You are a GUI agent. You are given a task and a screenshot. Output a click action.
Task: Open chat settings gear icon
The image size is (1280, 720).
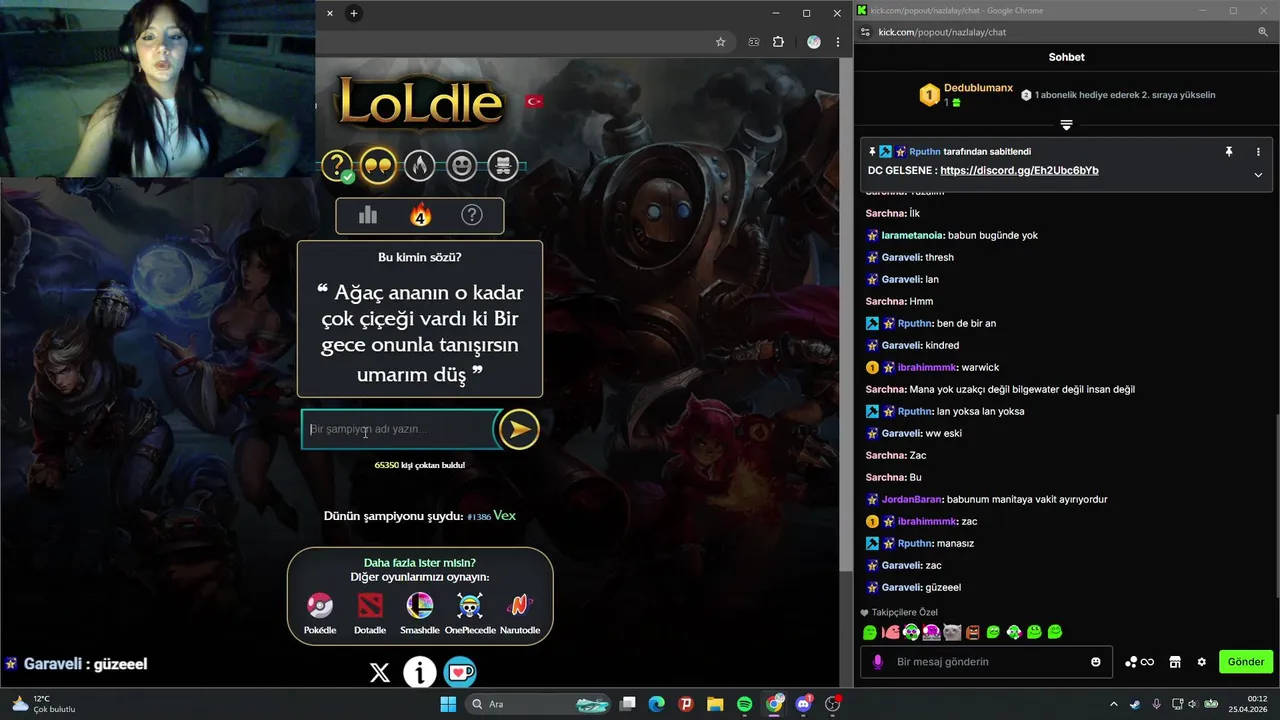coord(1201,662)
